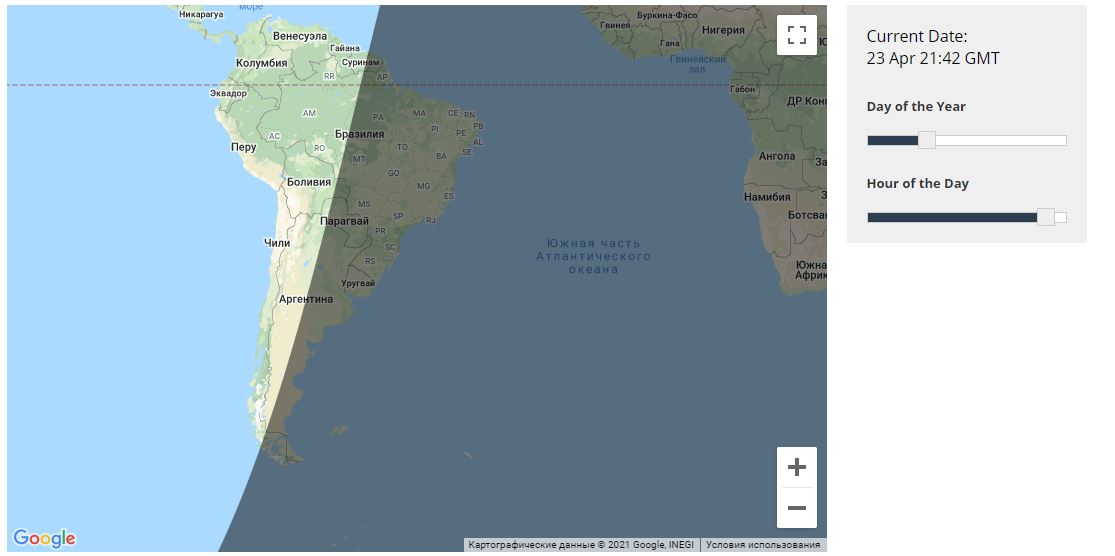Click the Hour of the Day heading

pos(917,183)
